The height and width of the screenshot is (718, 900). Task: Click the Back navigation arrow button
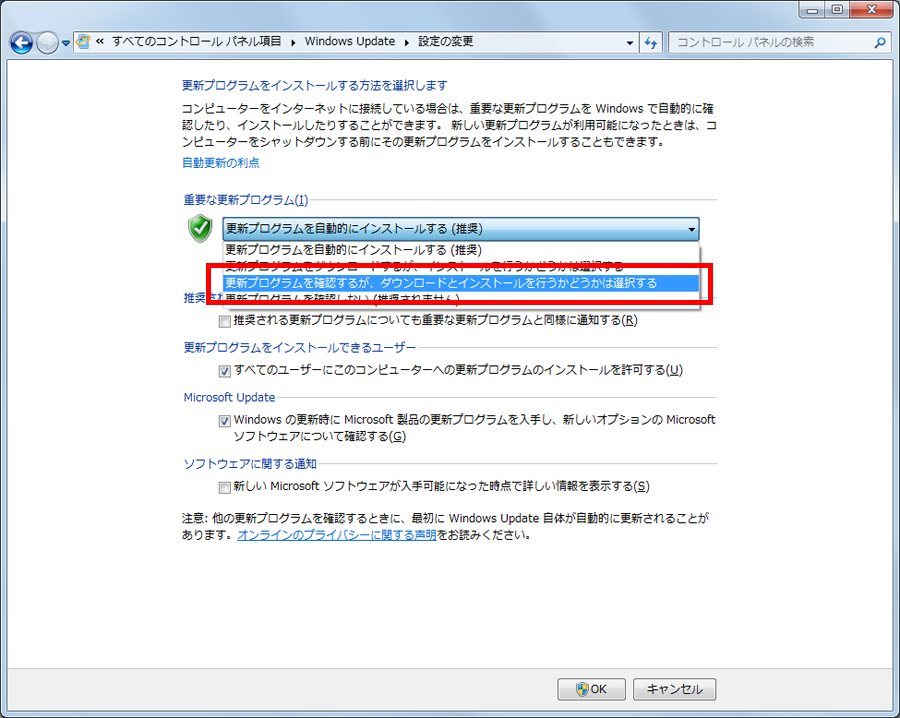point(22,42)
